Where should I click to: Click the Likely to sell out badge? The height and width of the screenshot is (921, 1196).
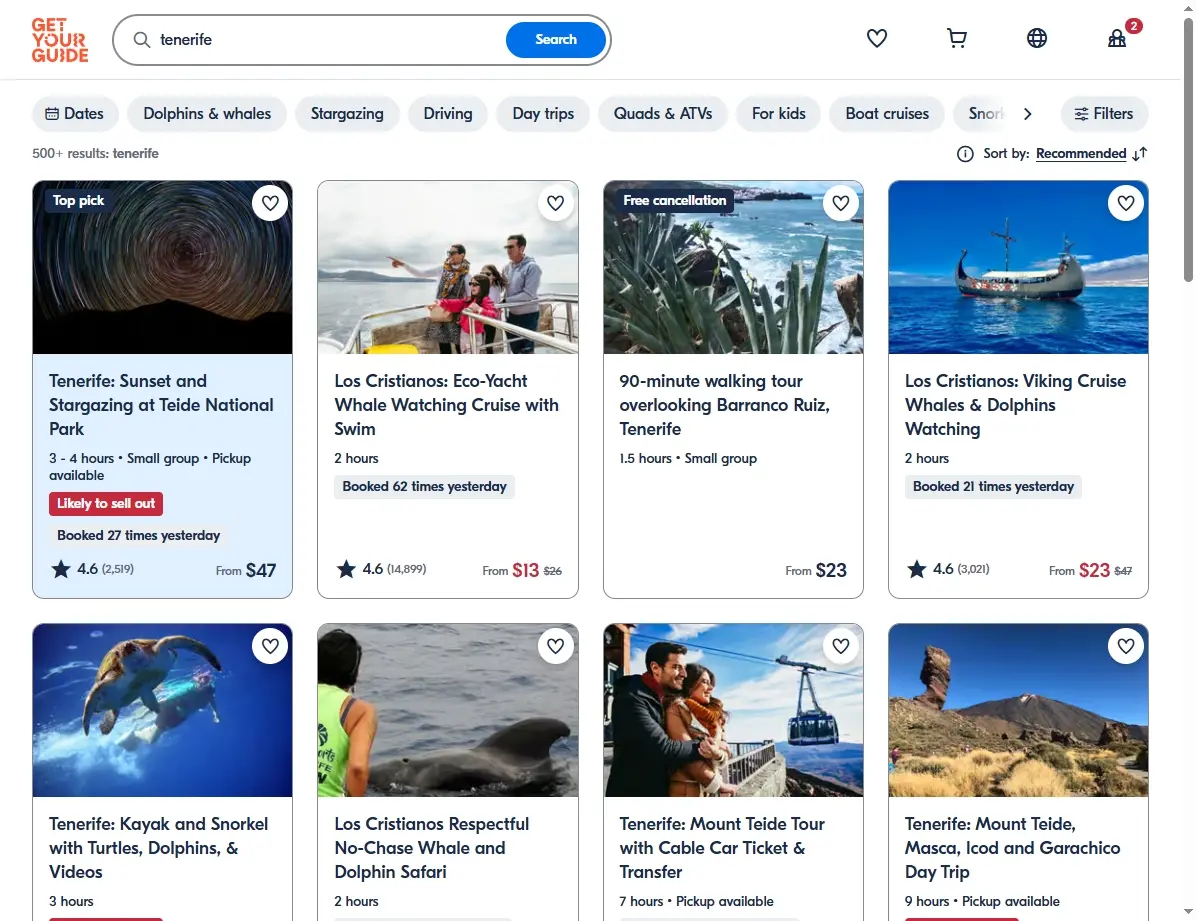pyautogui.click(x=106, y=504)
